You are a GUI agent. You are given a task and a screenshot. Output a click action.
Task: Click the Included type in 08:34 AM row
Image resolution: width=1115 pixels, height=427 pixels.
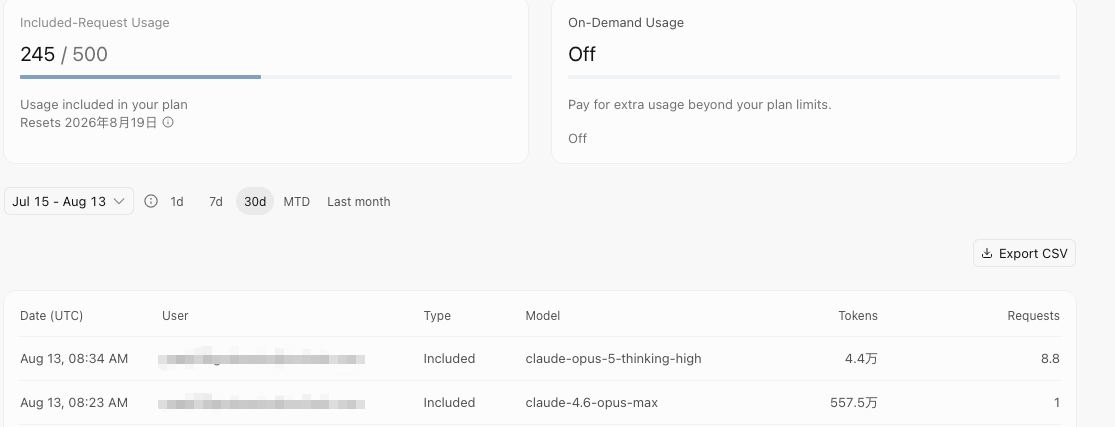click(x=449, y=359)
